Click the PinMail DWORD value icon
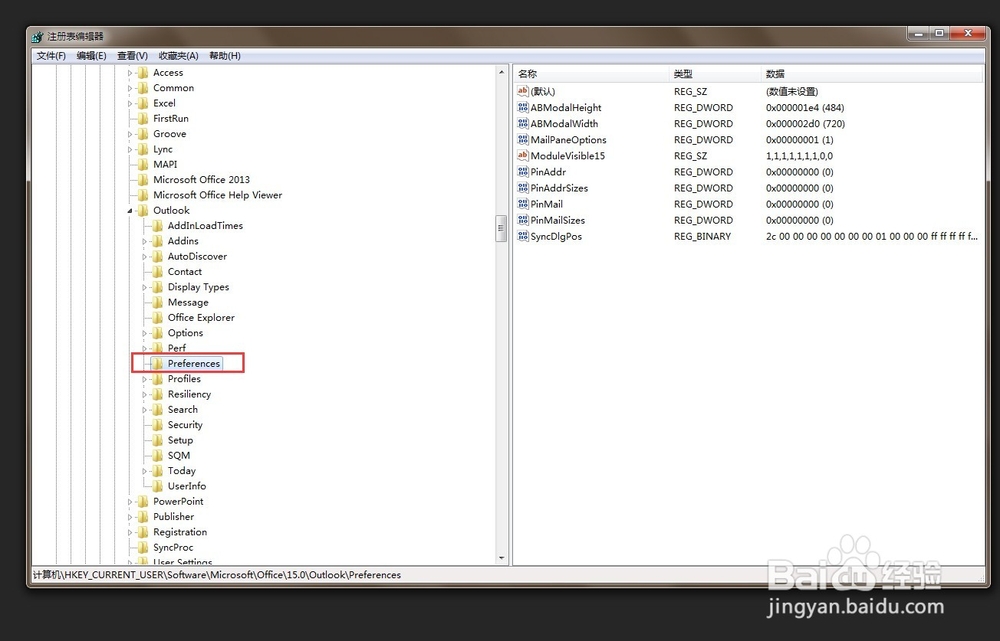The width and height of the screenshot is (1000, 641). (x=523, y=204)
